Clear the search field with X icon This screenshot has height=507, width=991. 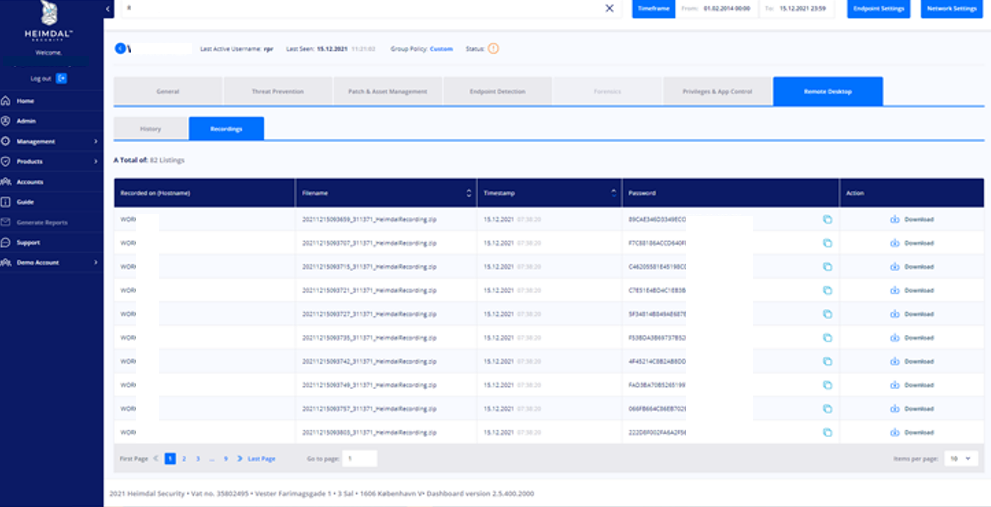pyautogui.click(x=609, y=8)
